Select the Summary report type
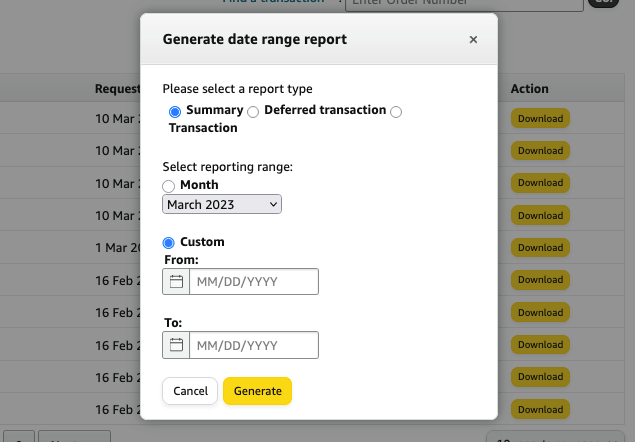 (x=175, y=111)
